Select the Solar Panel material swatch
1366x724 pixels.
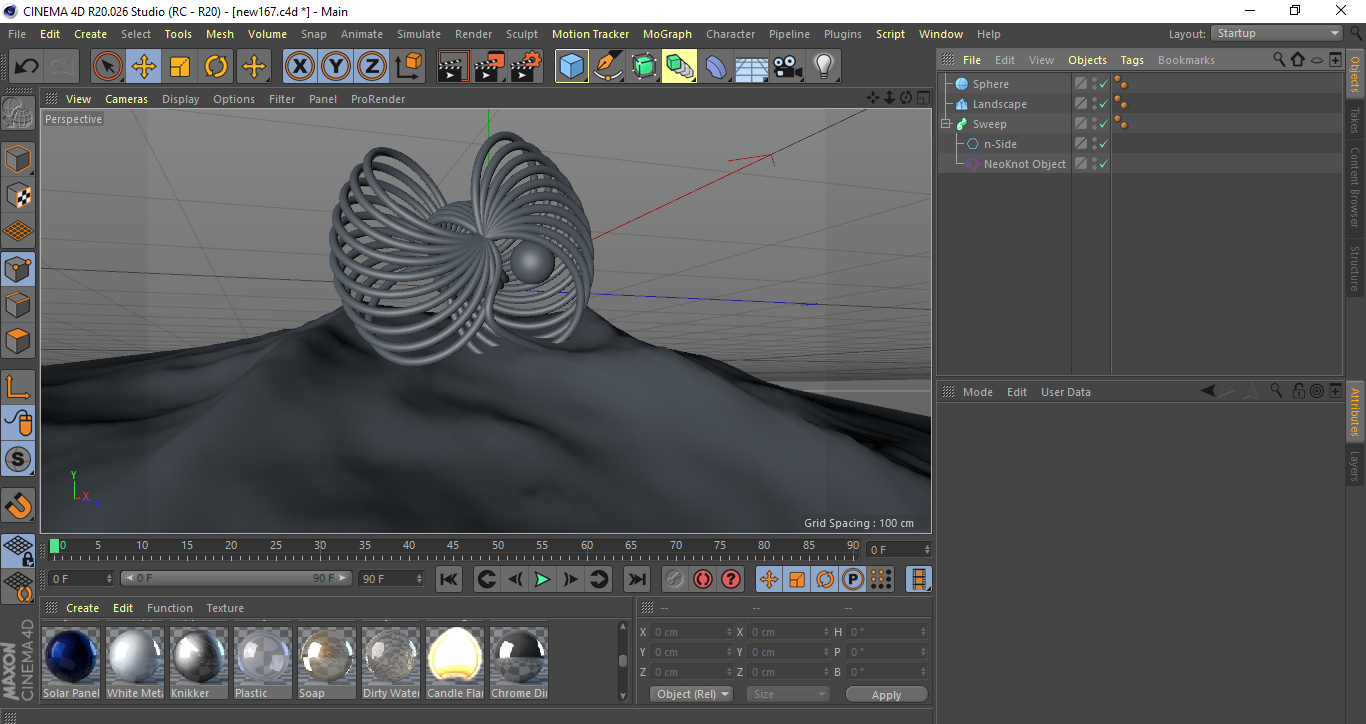71,664
